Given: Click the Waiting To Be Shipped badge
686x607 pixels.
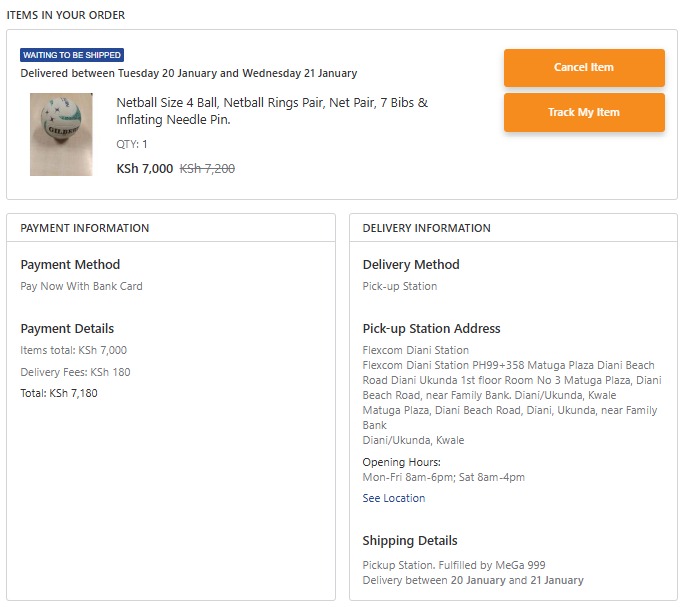Looking at the screenshot, I should tap(72, 55).
